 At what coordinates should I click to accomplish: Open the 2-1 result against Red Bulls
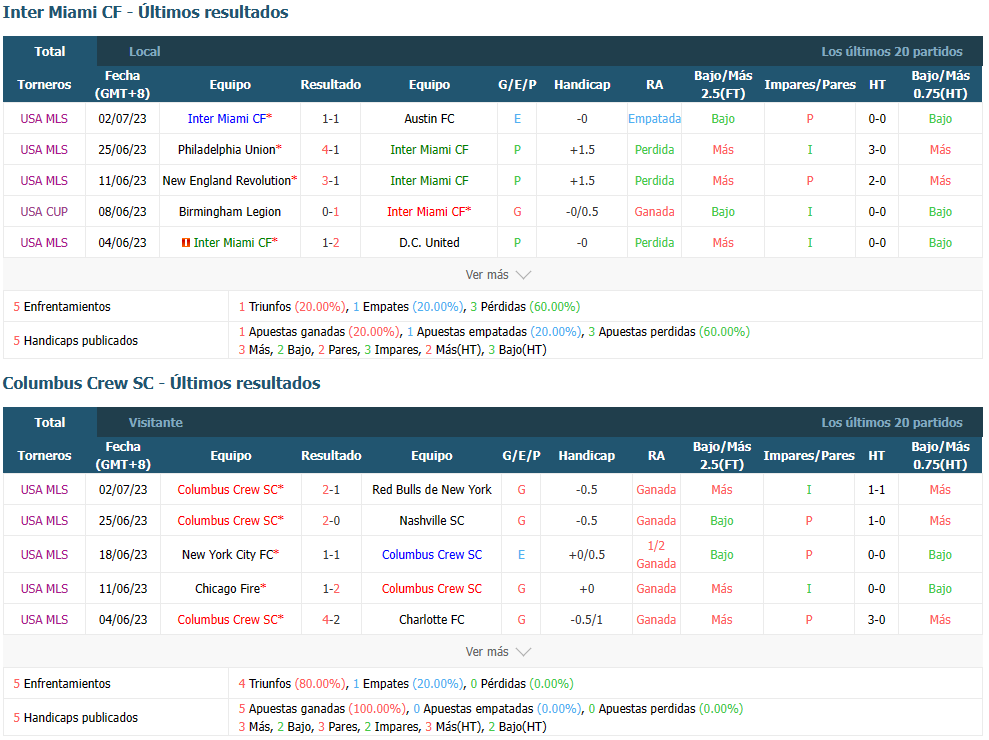point(331,490)
